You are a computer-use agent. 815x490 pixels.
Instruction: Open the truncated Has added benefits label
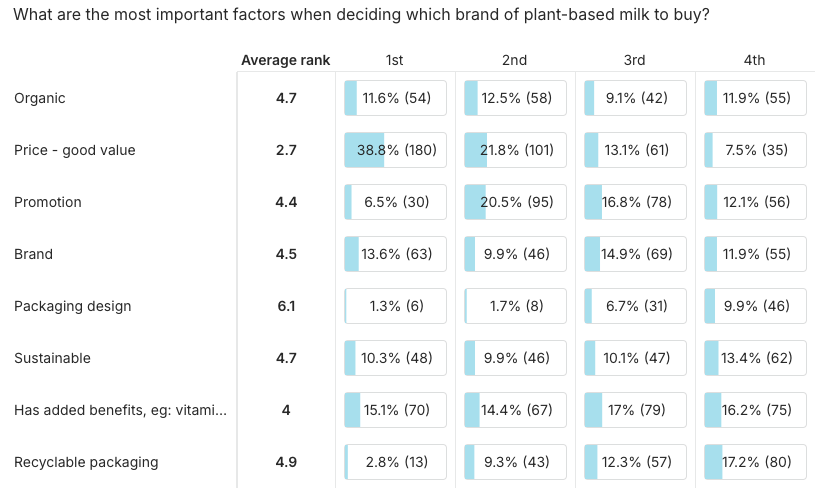(120, 410)
